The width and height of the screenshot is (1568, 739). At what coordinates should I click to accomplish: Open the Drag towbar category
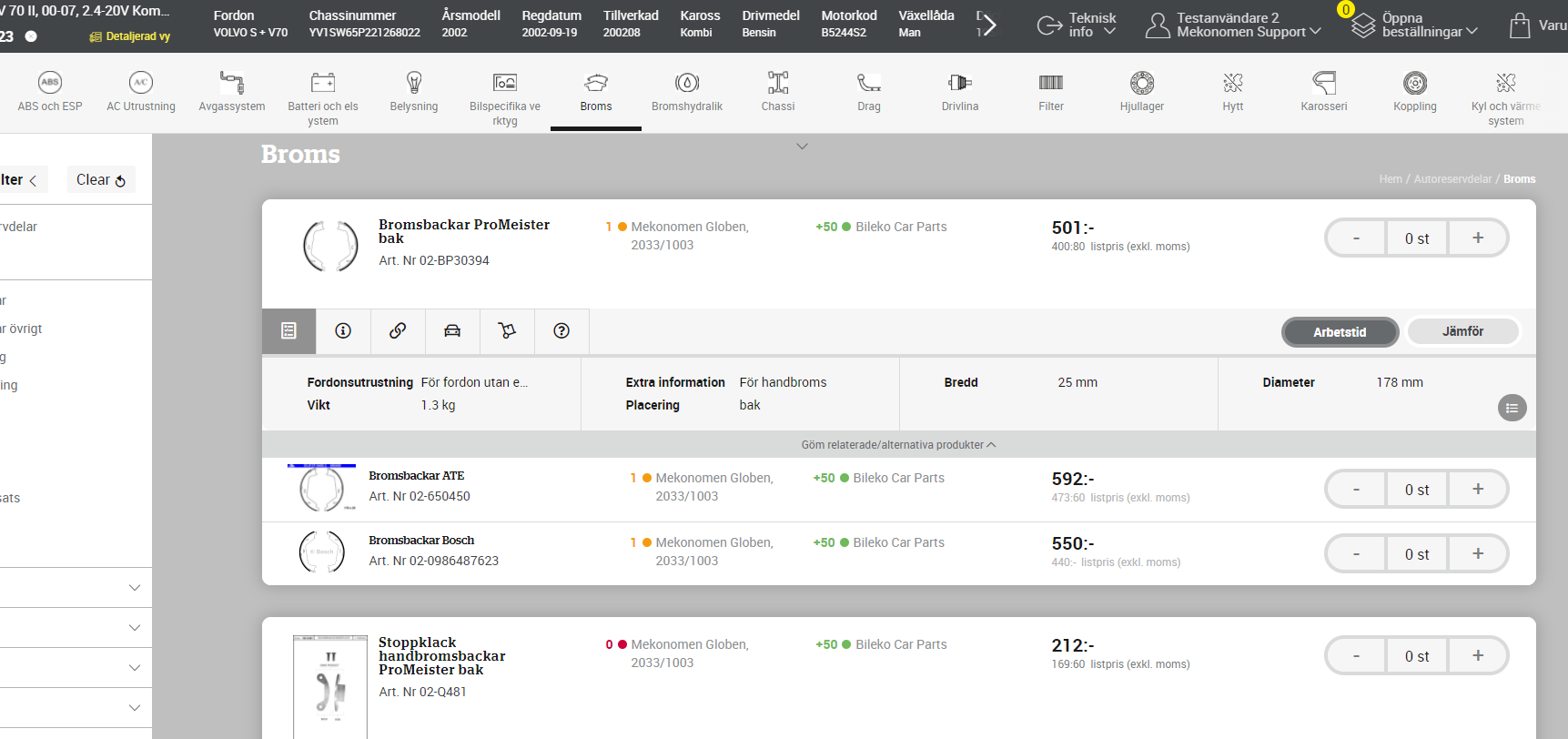pos(869,92)
